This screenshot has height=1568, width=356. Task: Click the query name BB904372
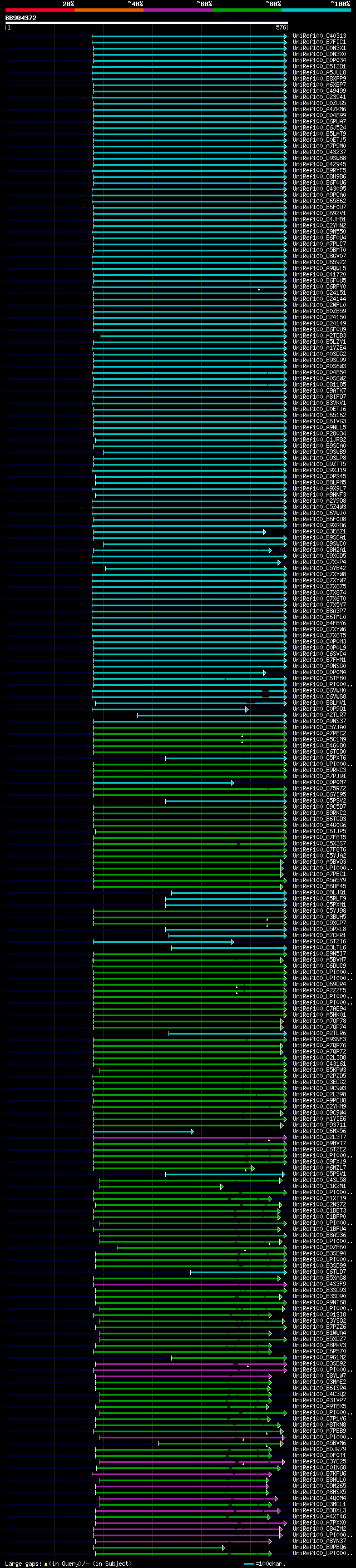21,18
